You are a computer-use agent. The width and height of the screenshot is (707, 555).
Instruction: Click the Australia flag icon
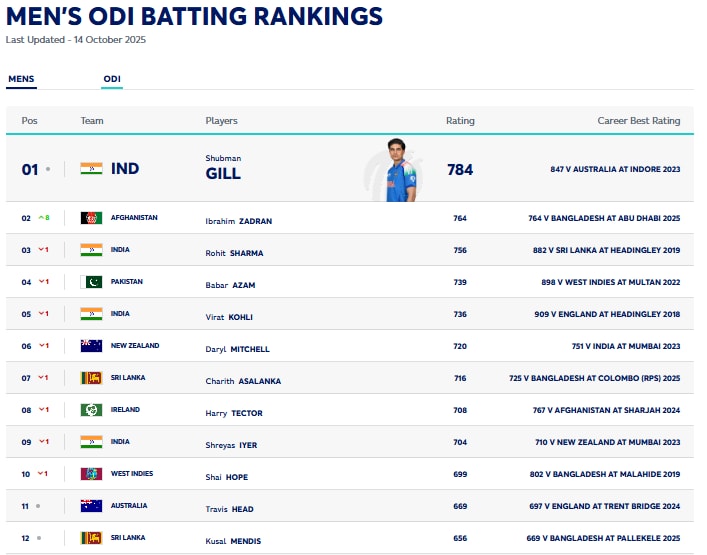(91, 506)
